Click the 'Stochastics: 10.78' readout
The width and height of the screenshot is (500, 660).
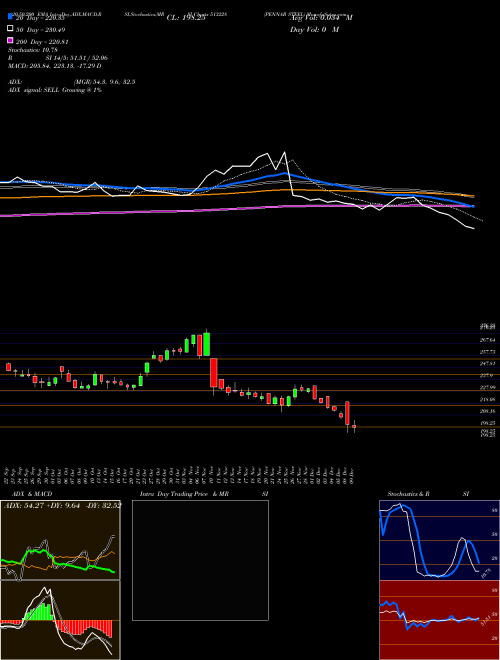(33, 50)
